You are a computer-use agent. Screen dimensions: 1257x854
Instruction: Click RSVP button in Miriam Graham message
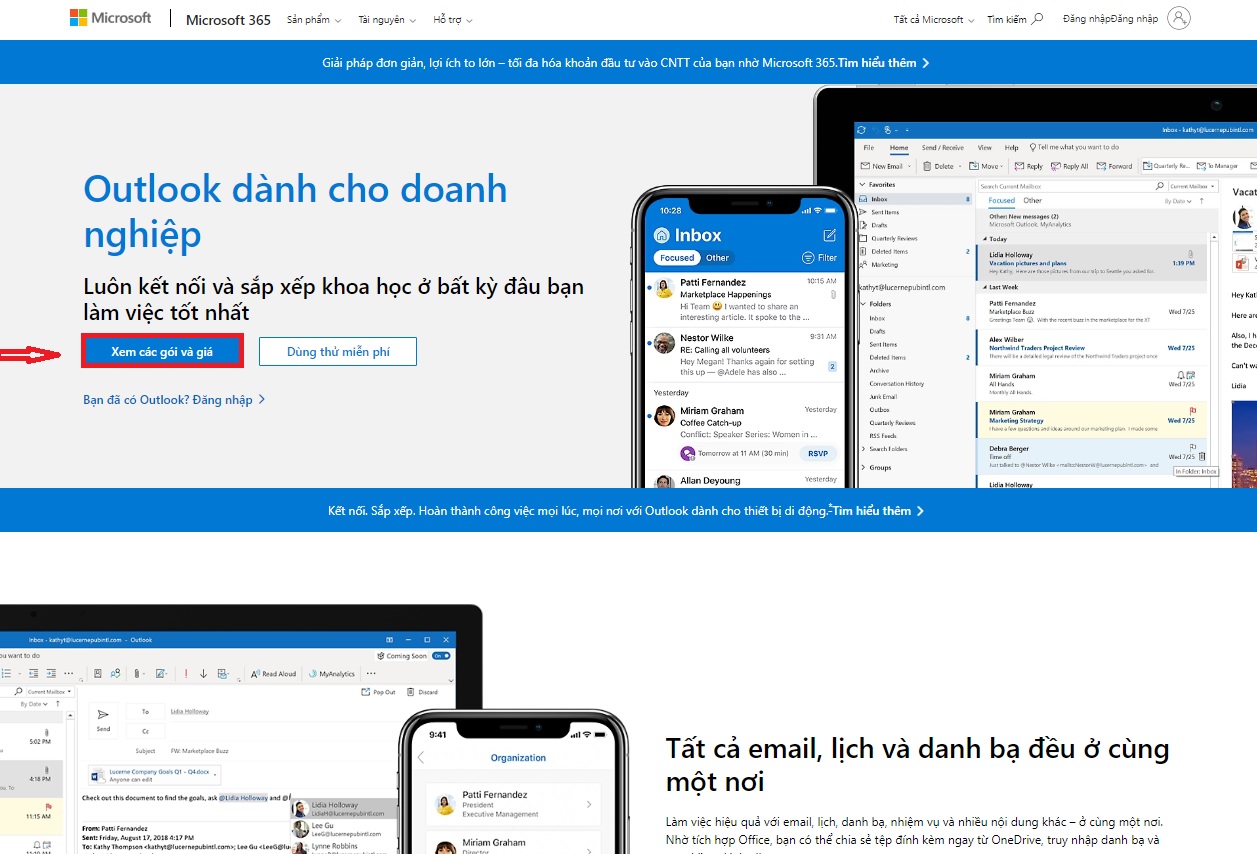click(819, 453)
